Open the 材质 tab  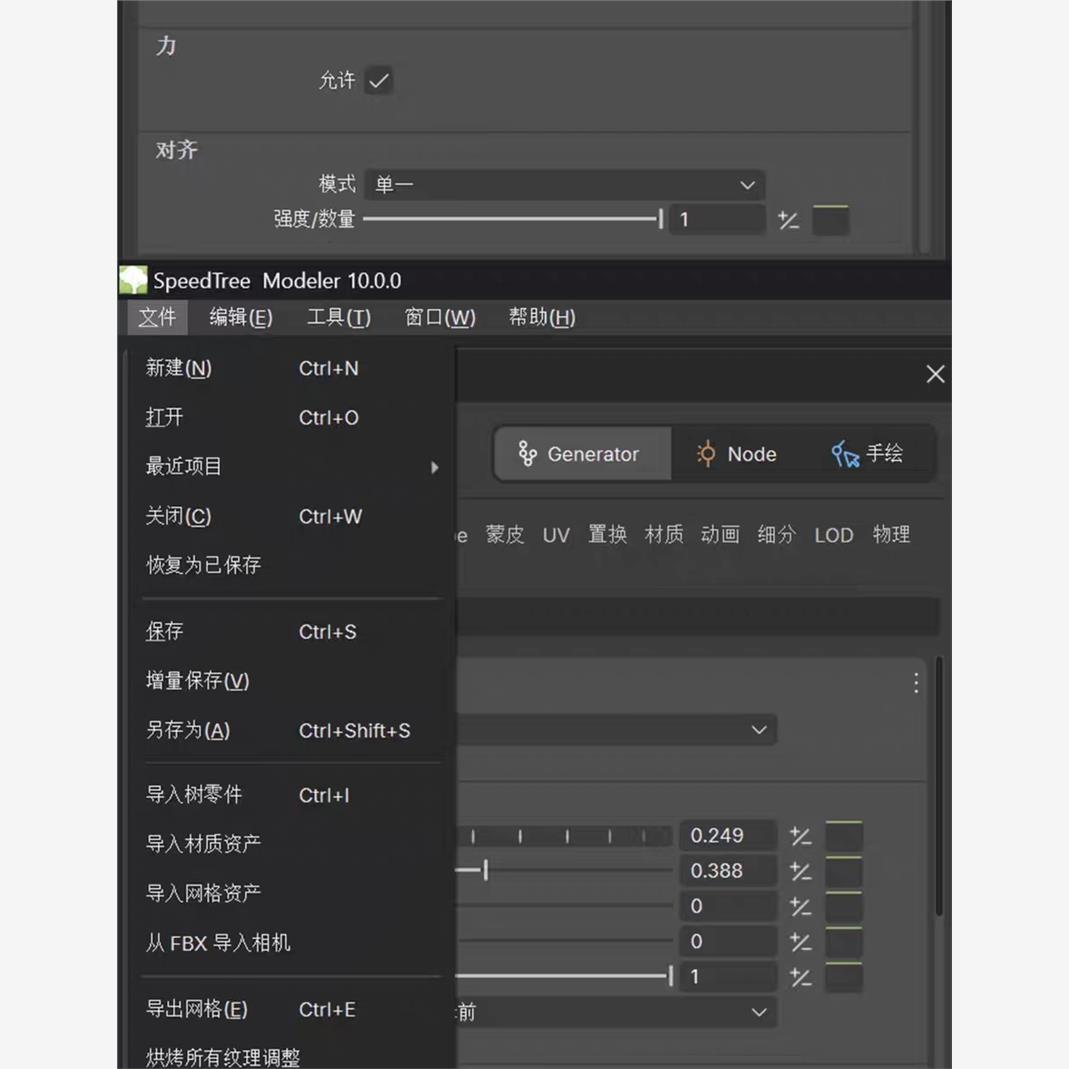[664, 534]
